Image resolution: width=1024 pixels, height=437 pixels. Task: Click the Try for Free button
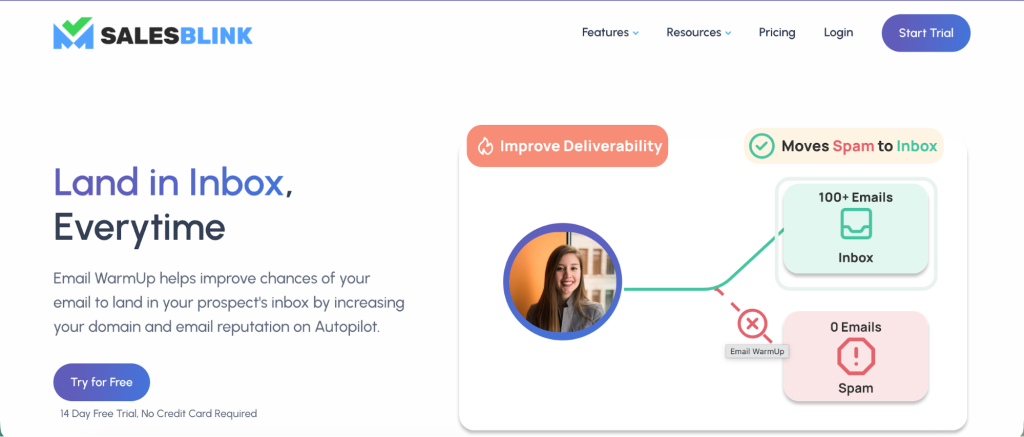point(101,382)
